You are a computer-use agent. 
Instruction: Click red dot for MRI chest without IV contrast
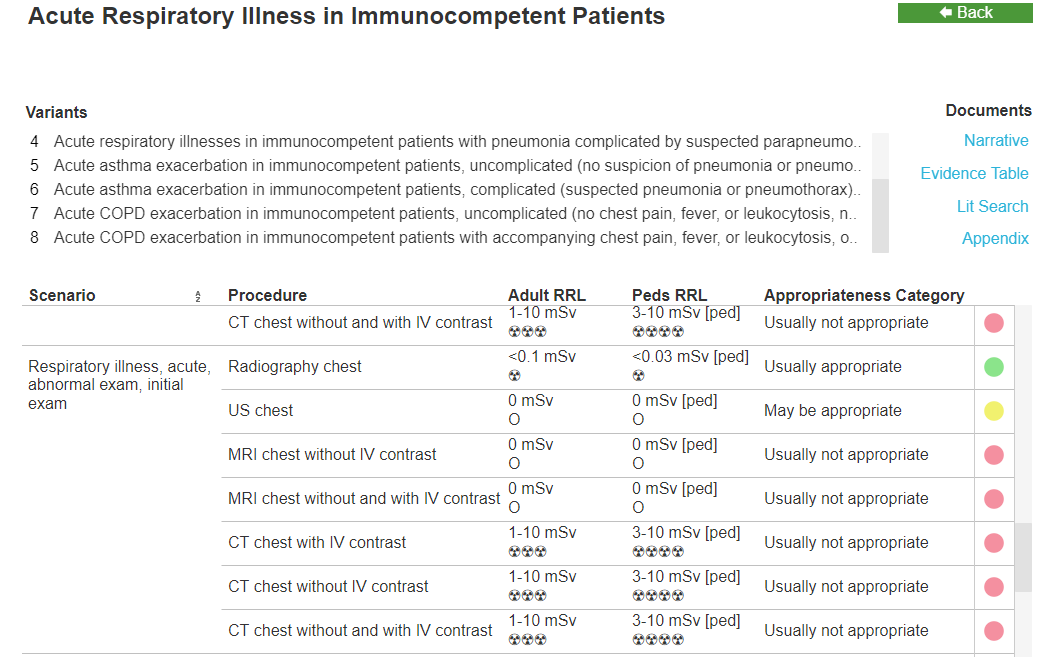click(x=994, y=455)
